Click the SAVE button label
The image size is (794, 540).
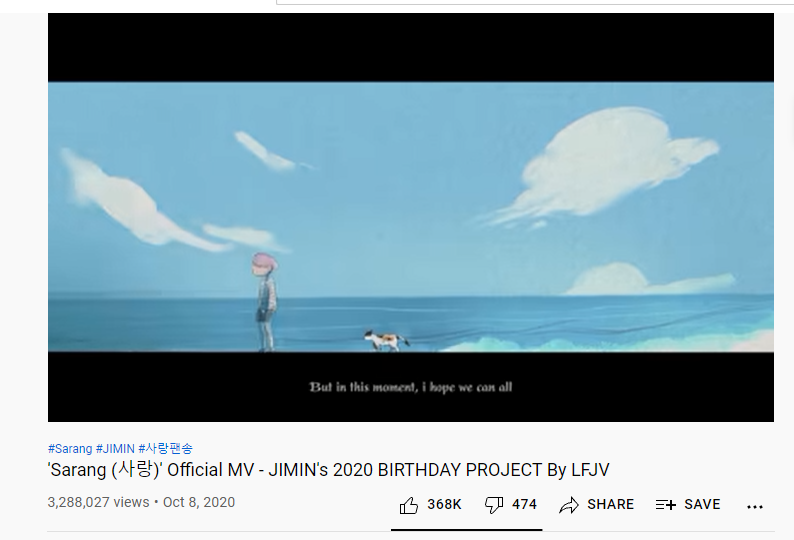pyautogui.click(x=702, y=505)
